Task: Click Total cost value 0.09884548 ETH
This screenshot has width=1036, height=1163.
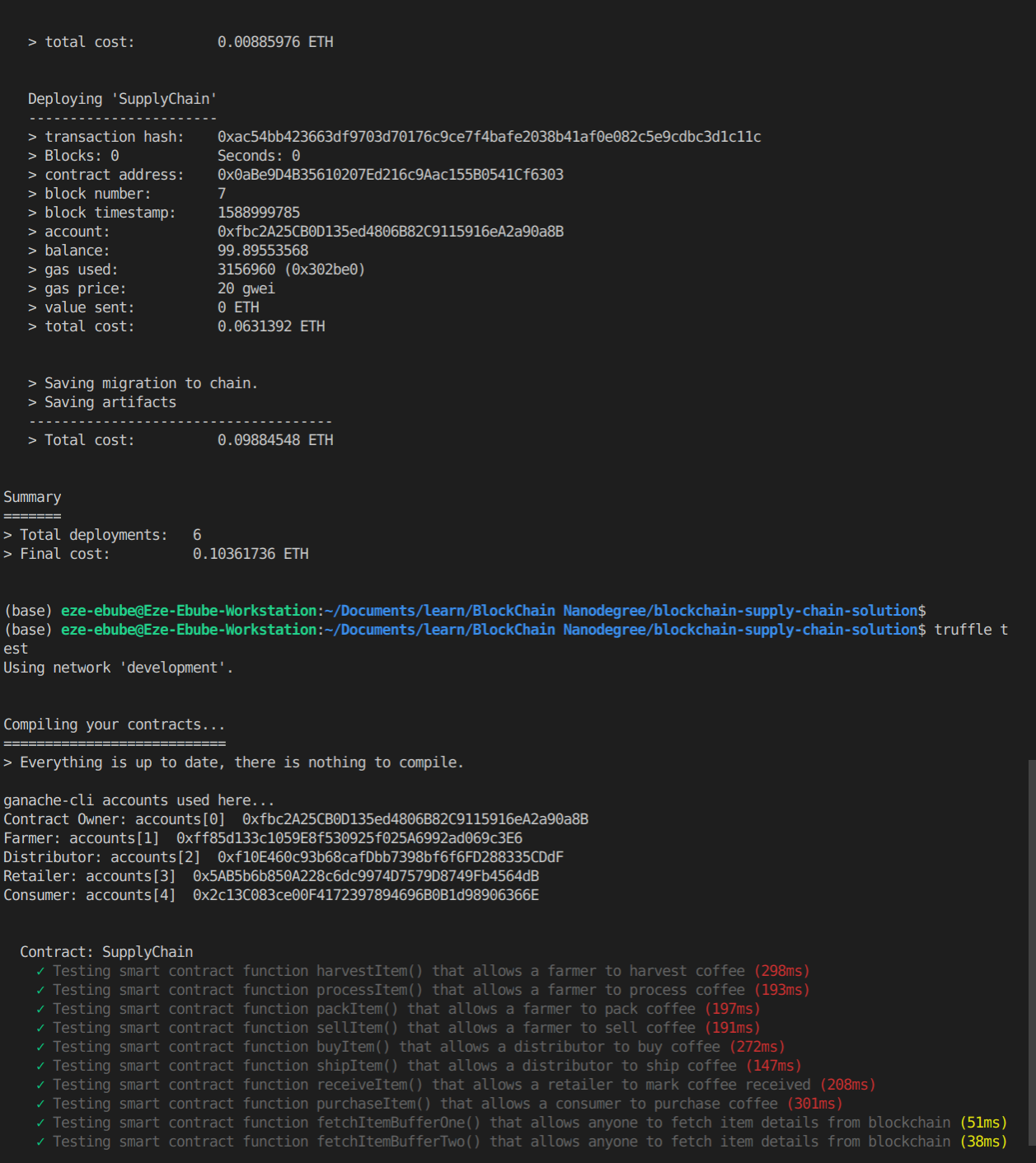Action: click(x=275, y=440)
